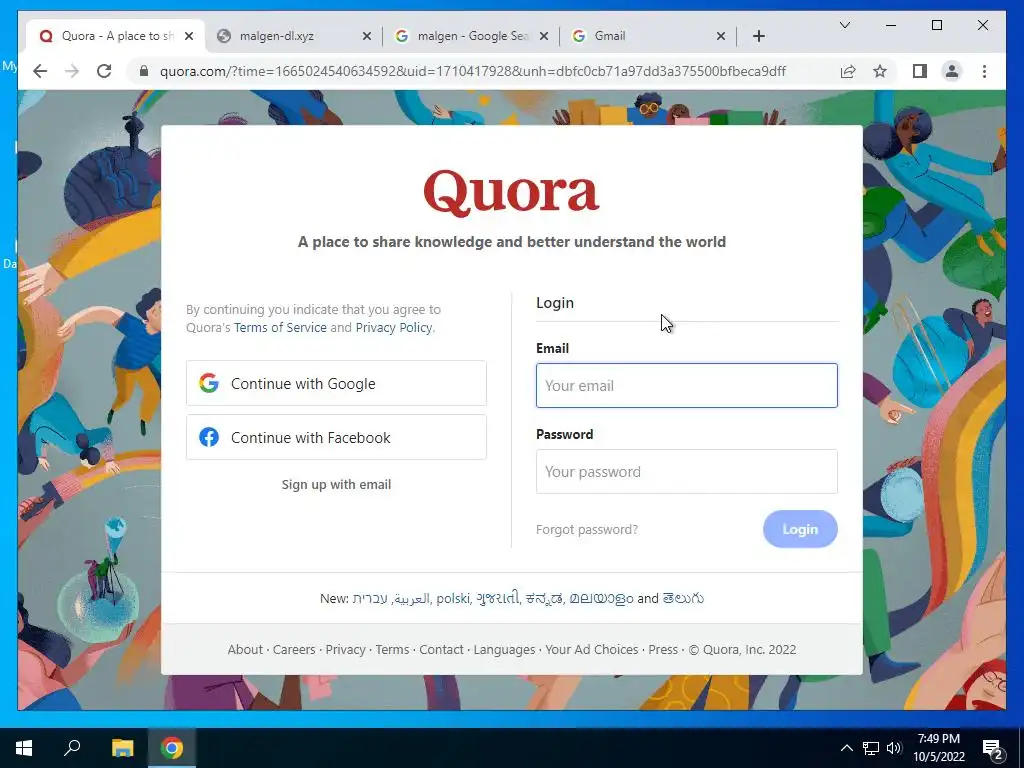Open the Windows Start menu
Viewport: 1024px width, 768px height.
24,748
